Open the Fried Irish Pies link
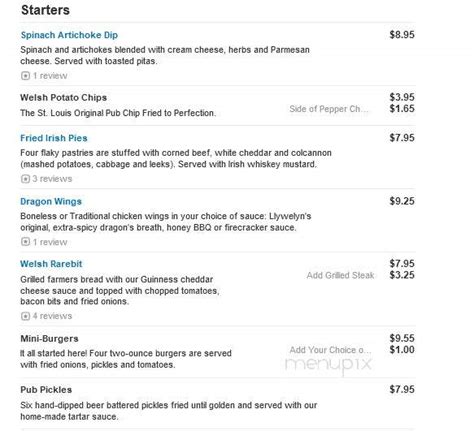Viewport: 474px width, 431px height. pos(54,138)
